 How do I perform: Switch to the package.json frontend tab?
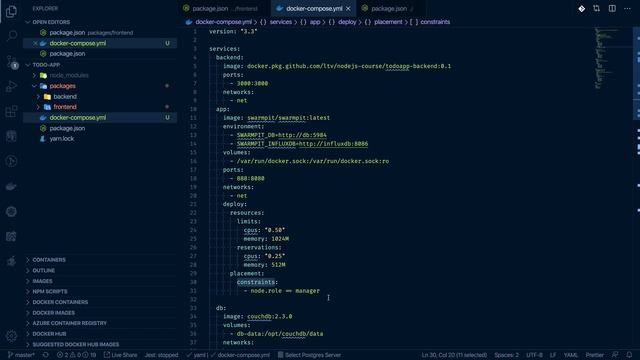click(224, 8)
